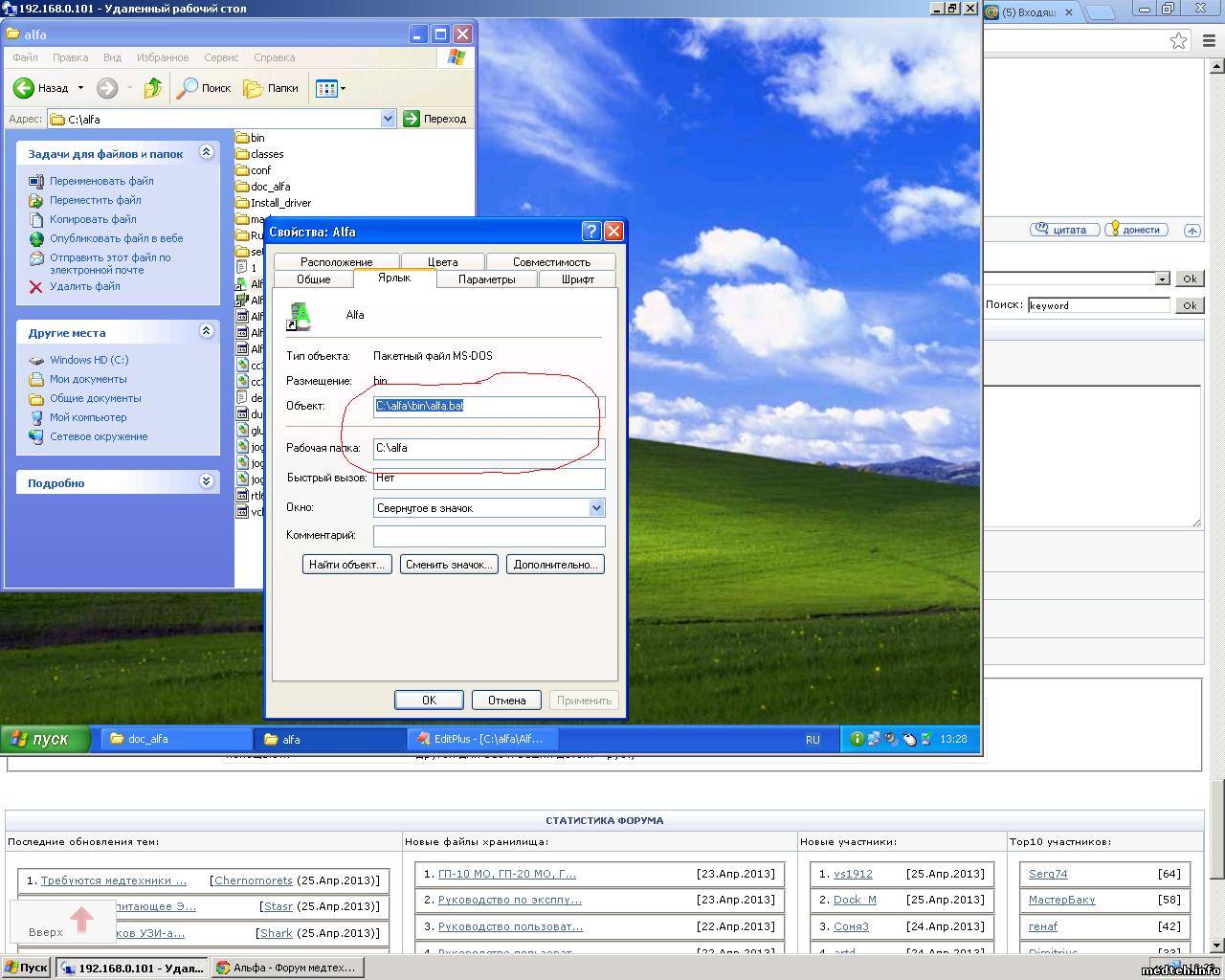
Task: Collapse the file and folder tasks panel
Action: coord(206,152)
